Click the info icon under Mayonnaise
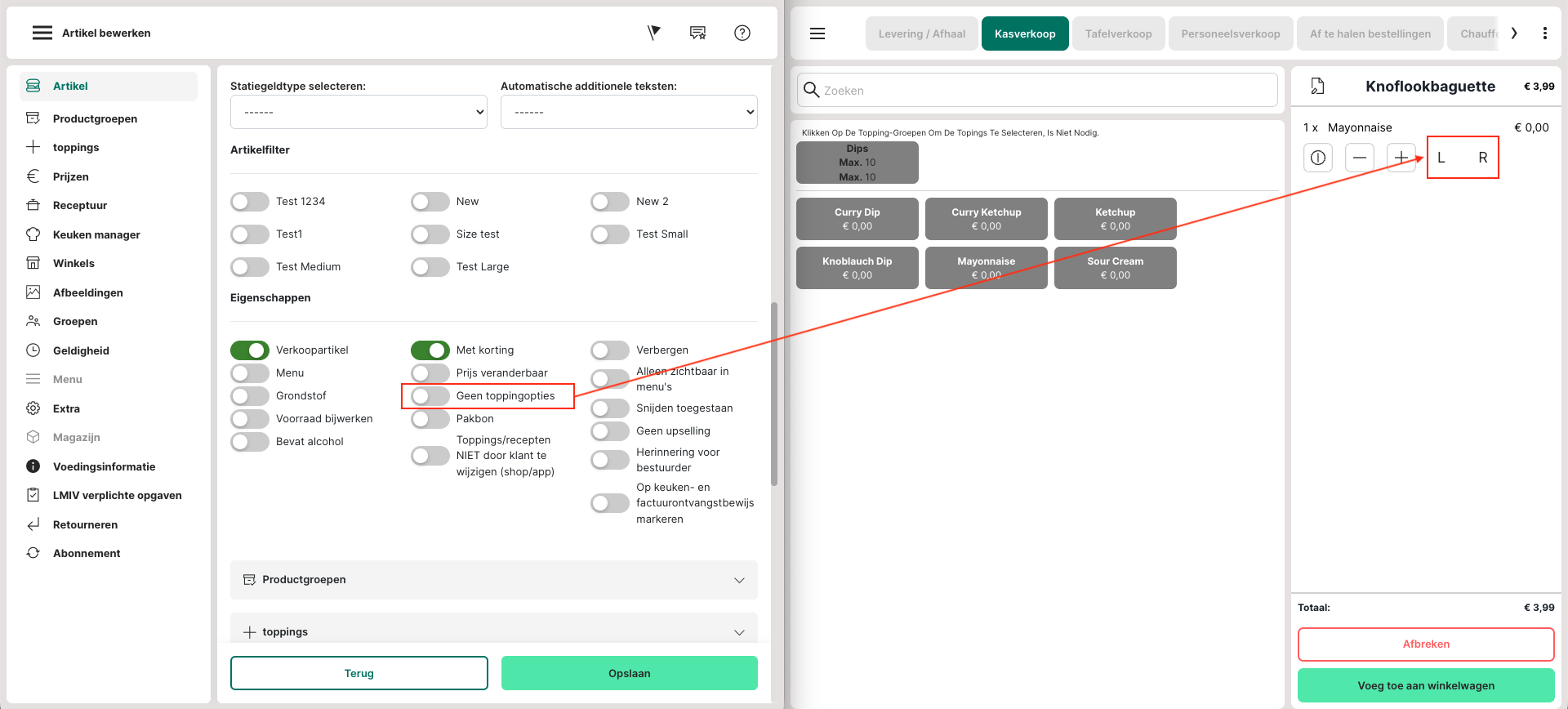This screenshot has width=1568, height=709. click(1317, 158)
